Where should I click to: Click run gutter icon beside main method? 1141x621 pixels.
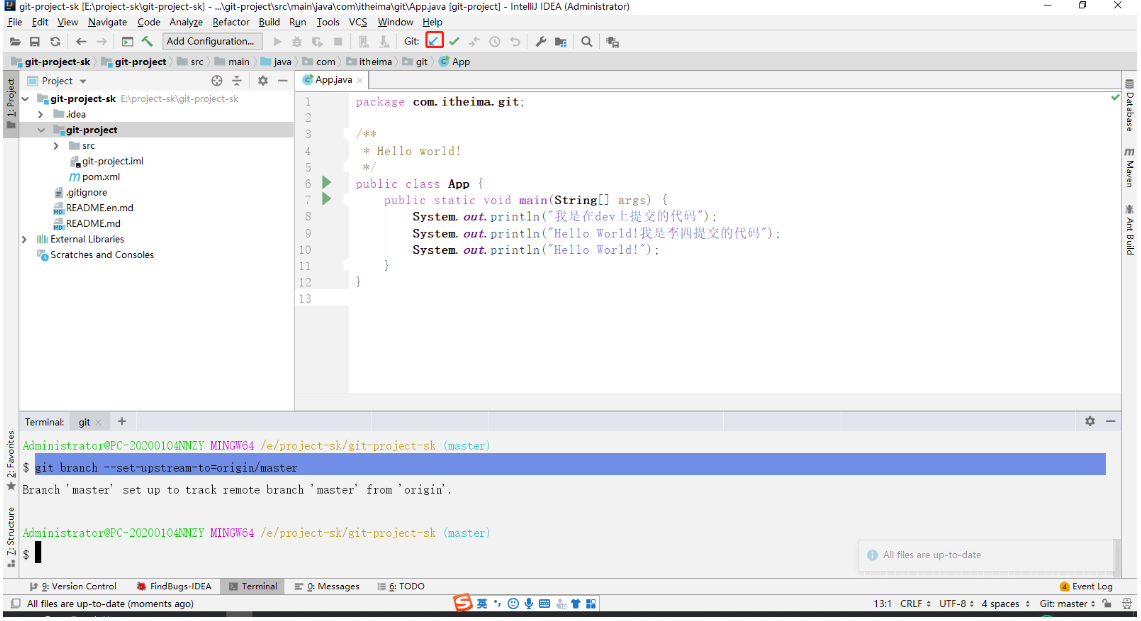click(327, 199)
